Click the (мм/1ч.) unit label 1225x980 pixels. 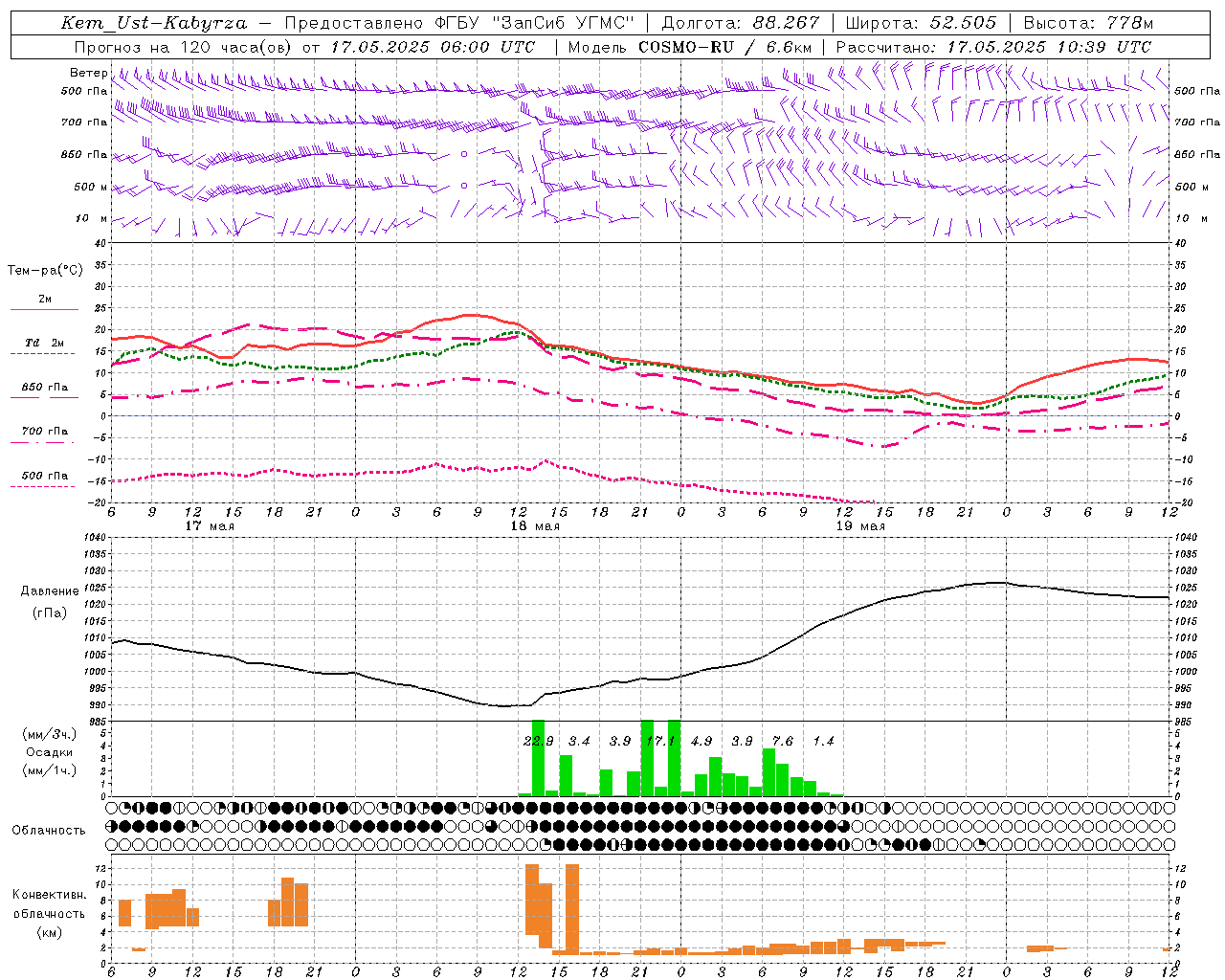click(x=50, y=770)
